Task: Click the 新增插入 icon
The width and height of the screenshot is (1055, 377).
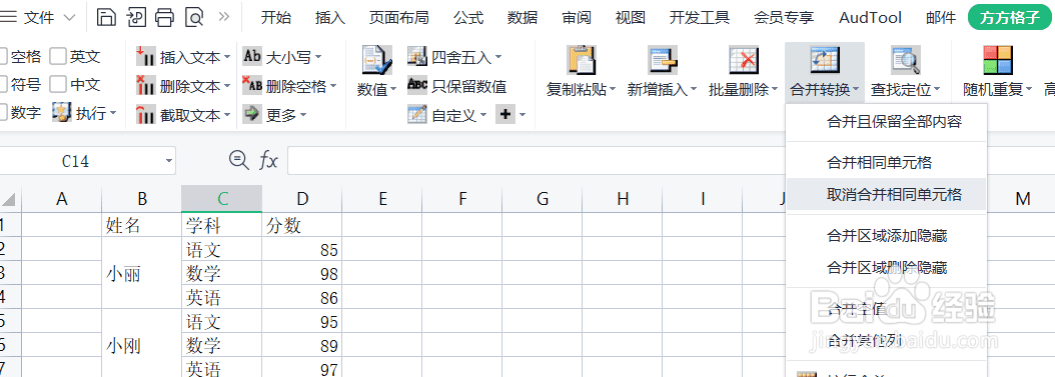Action: click(662, 60)
